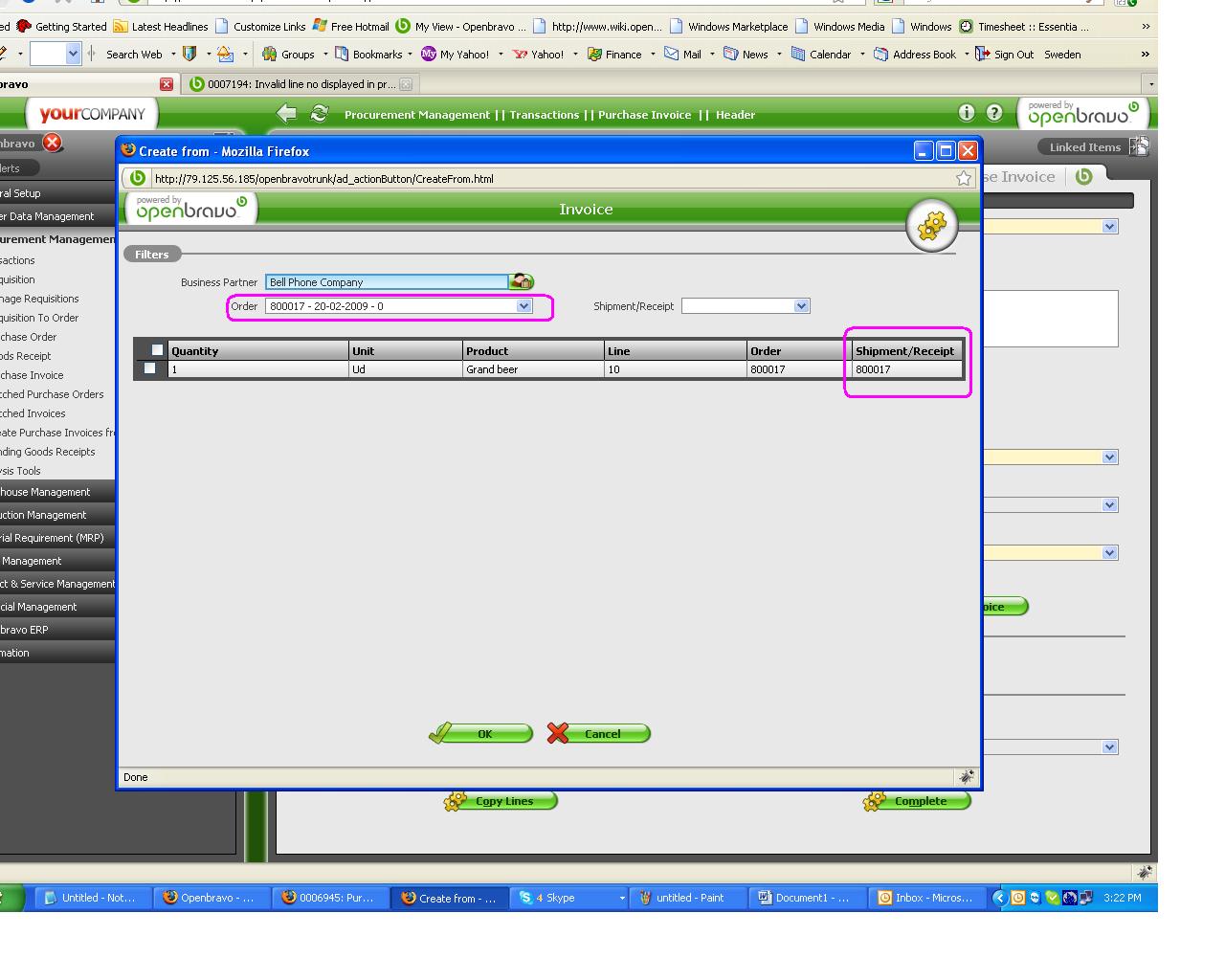Image resolution: width=1225 pixels, height=980 pixels.
Task: Tick the checkbox for the Grand beer row
Action: tap(149, 368)
